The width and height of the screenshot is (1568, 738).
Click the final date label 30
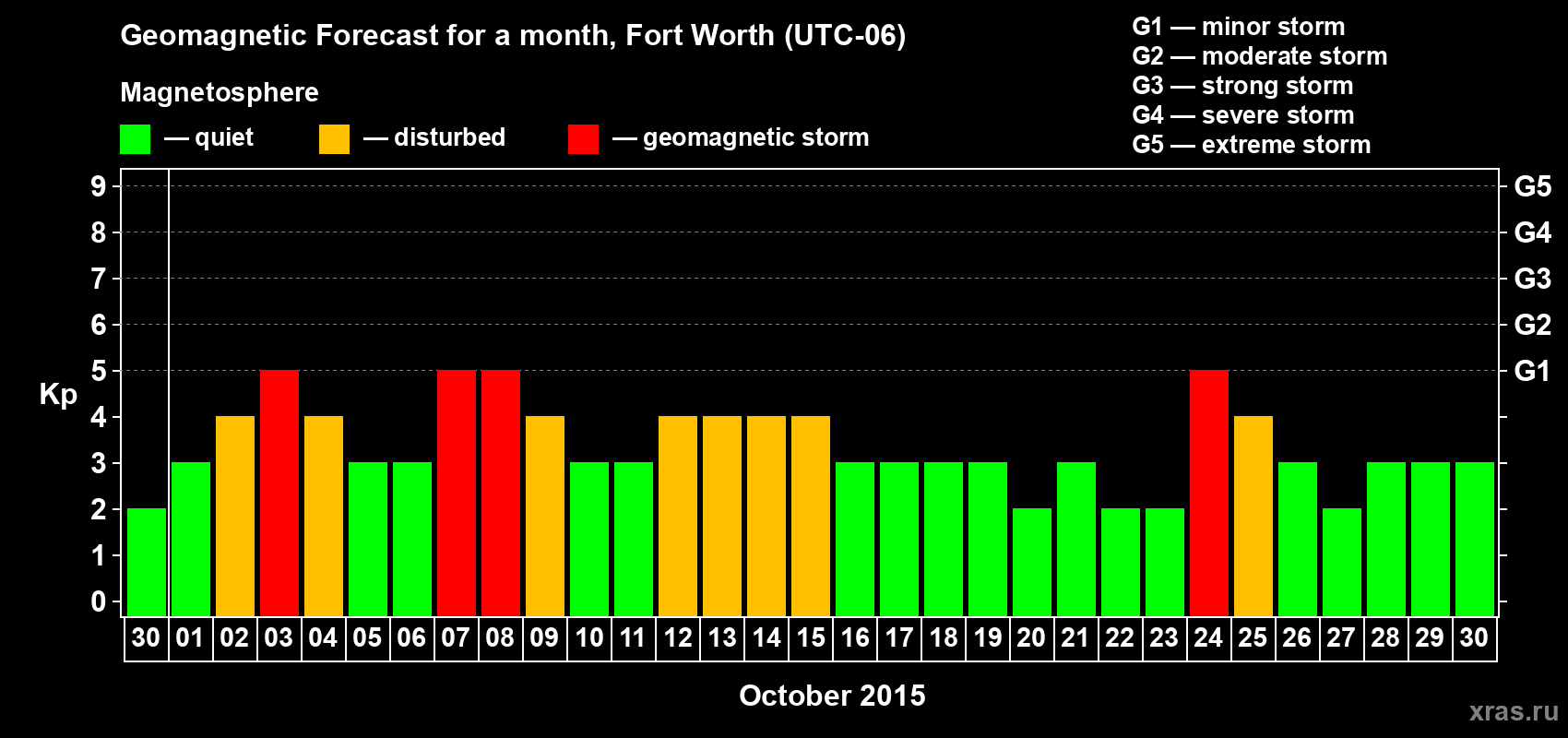(x=1474, y=637)
